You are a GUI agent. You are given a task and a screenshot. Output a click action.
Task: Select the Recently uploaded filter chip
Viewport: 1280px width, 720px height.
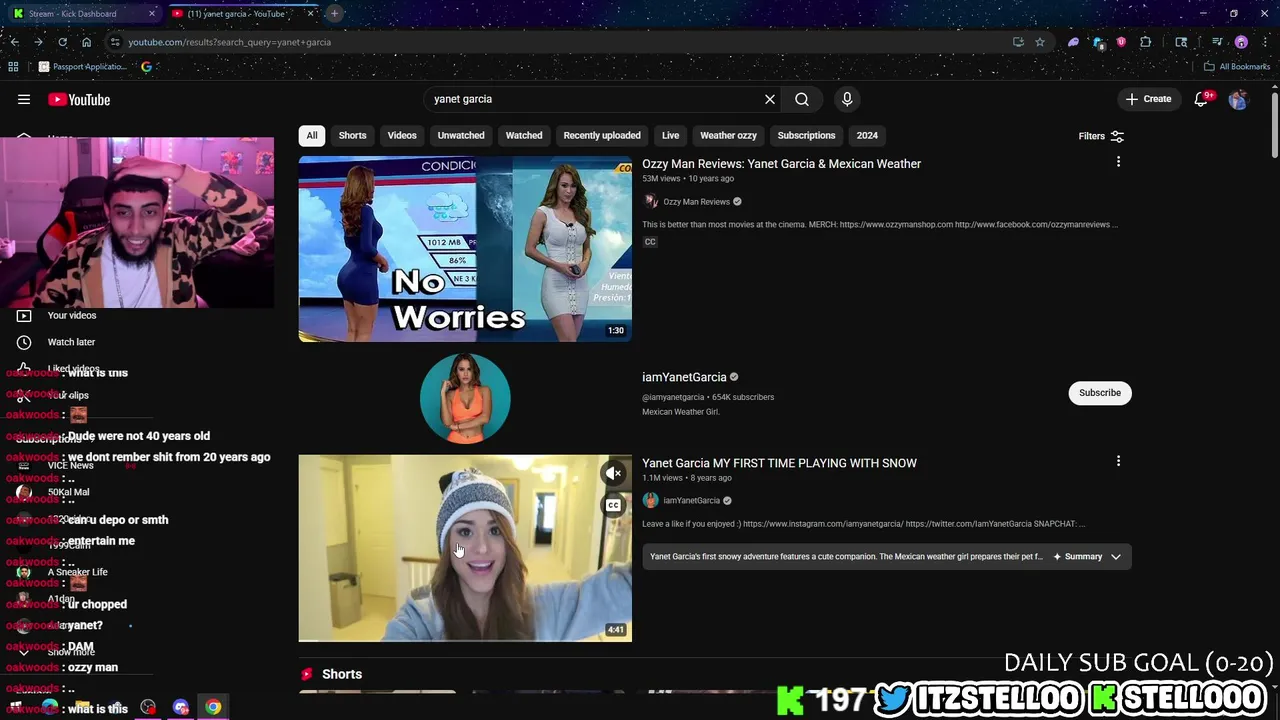point(602,136)
